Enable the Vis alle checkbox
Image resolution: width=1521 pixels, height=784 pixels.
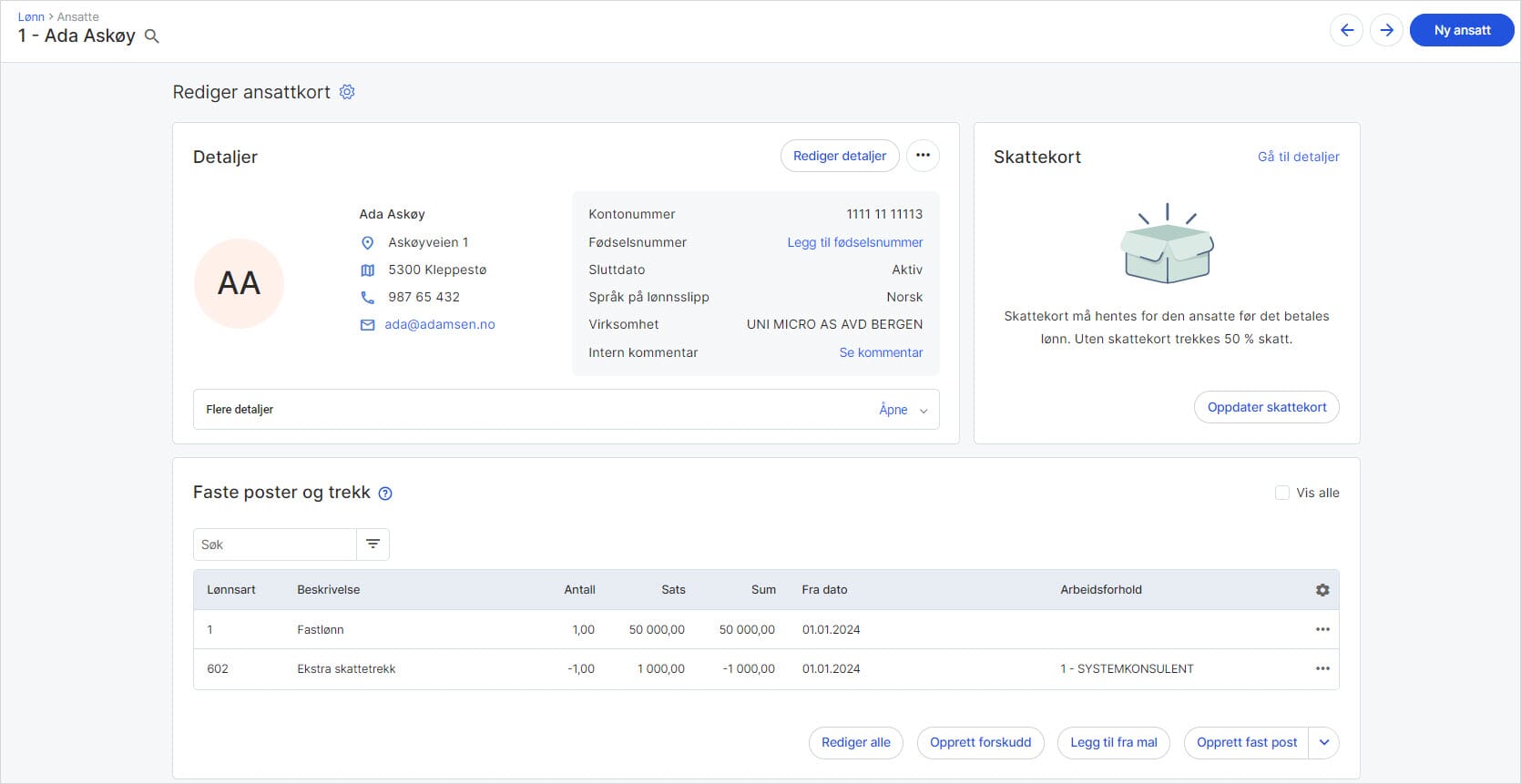(x=1282, y=493)
